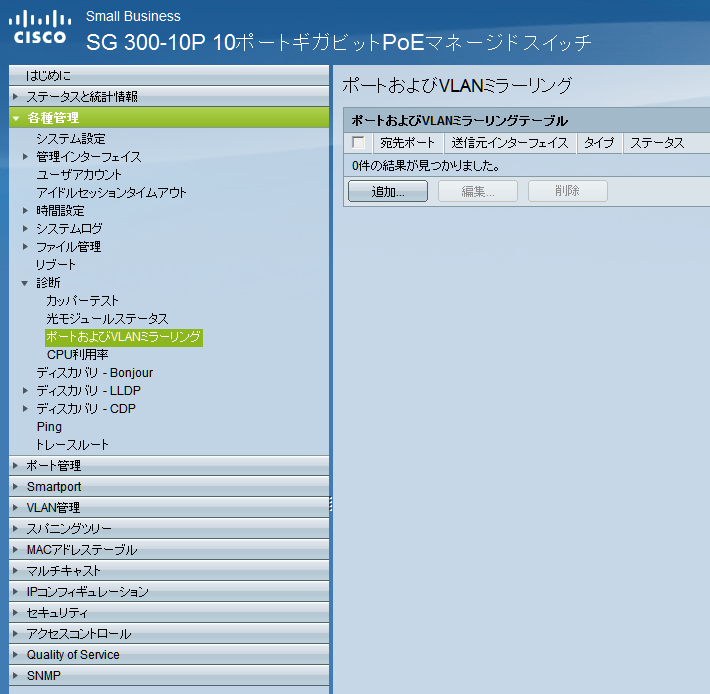The image size is (710, 694).
Task: Expand the ディスカバリ - CDP arrow
Action: (25, 409)
